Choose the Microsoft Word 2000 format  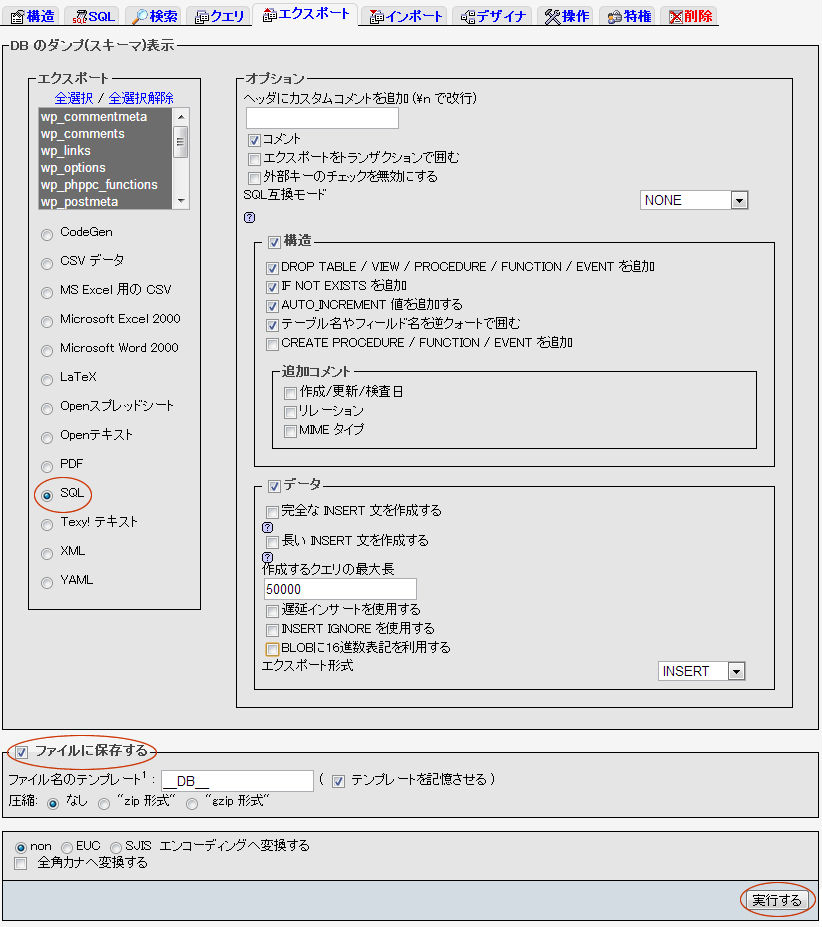(47, 351)
